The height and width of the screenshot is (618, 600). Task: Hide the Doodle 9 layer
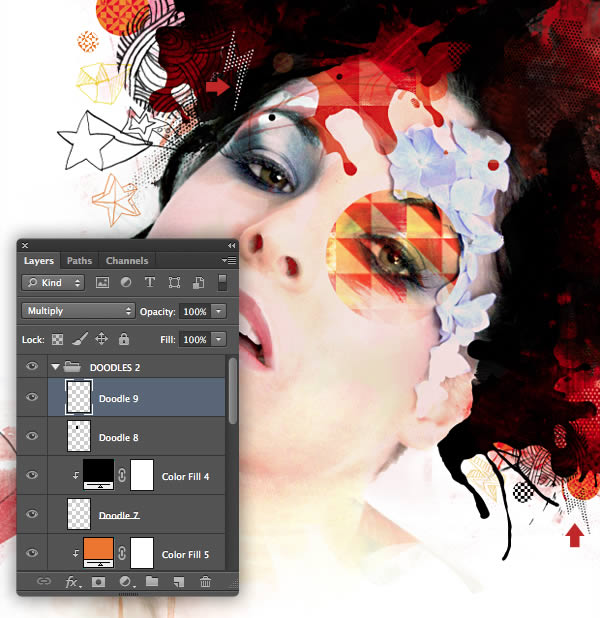point(32,397)
